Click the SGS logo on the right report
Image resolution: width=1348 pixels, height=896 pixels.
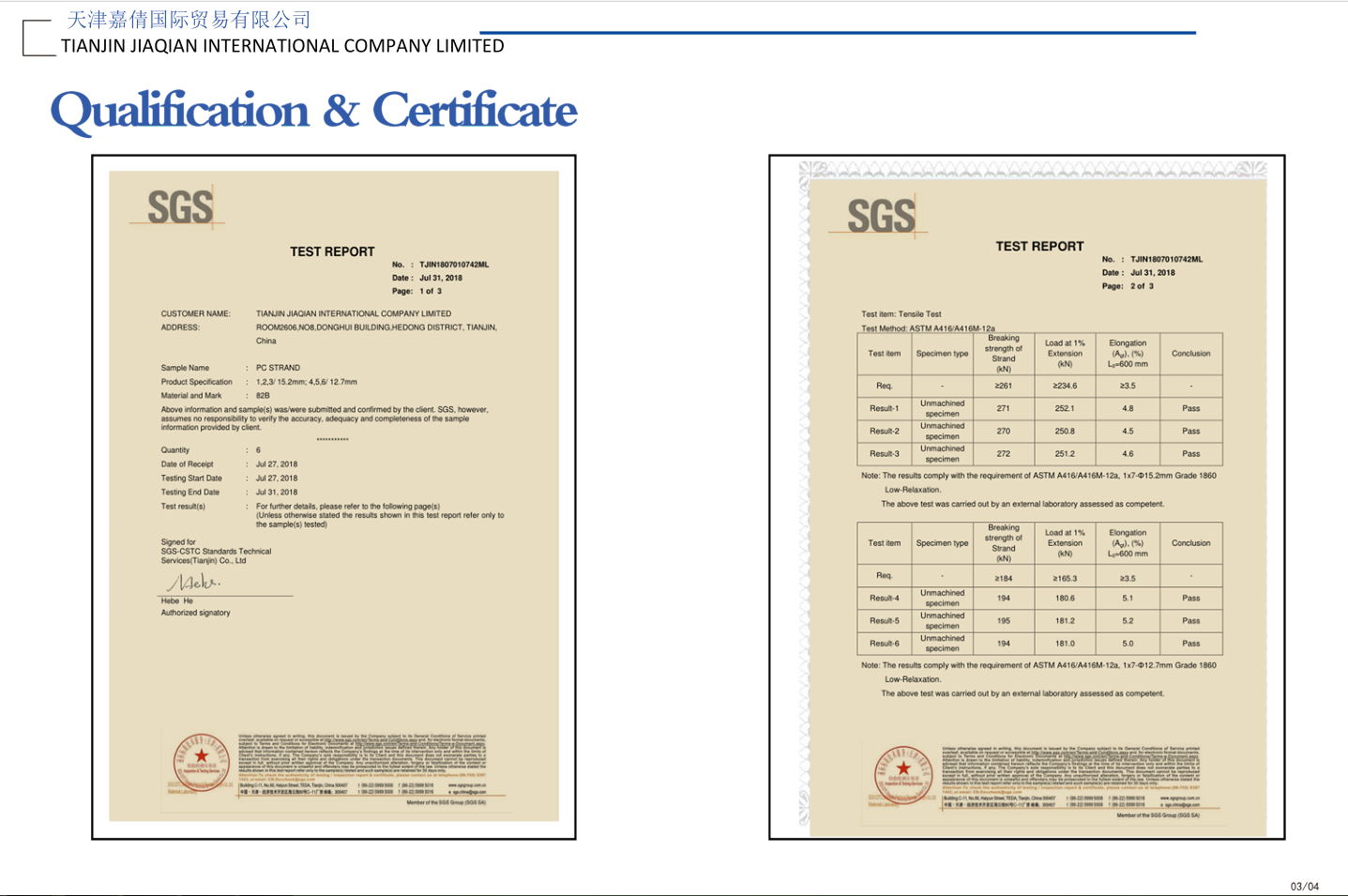point(881,216)
